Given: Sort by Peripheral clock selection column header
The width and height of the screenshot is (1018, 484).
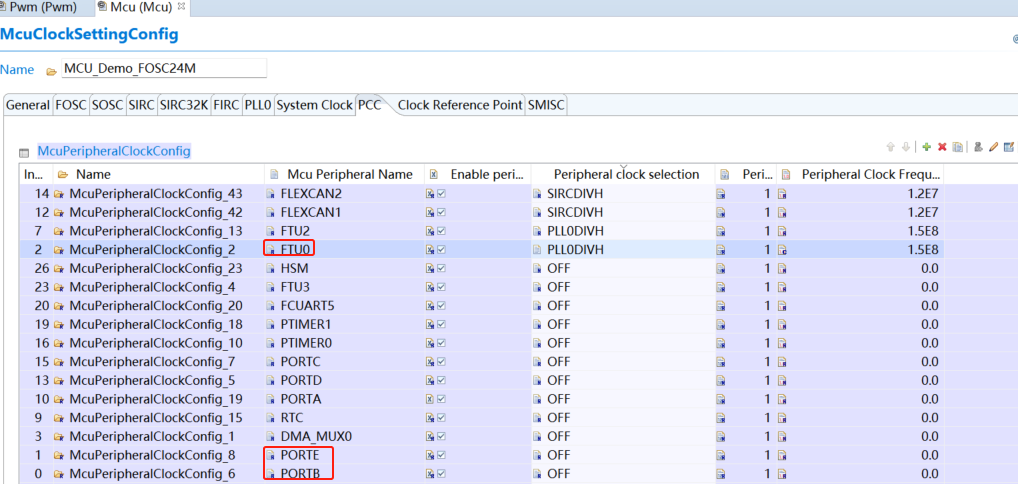Looking at the screenshot, I should (626, 174).
